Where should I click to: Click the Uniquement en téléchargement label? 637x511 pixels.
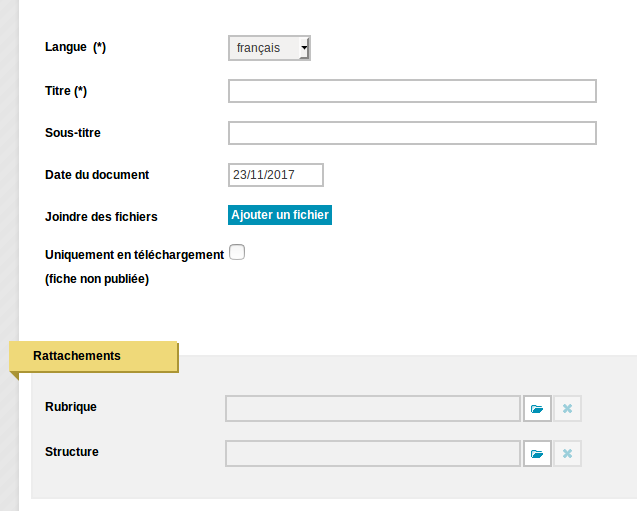[x=134, y=255]
